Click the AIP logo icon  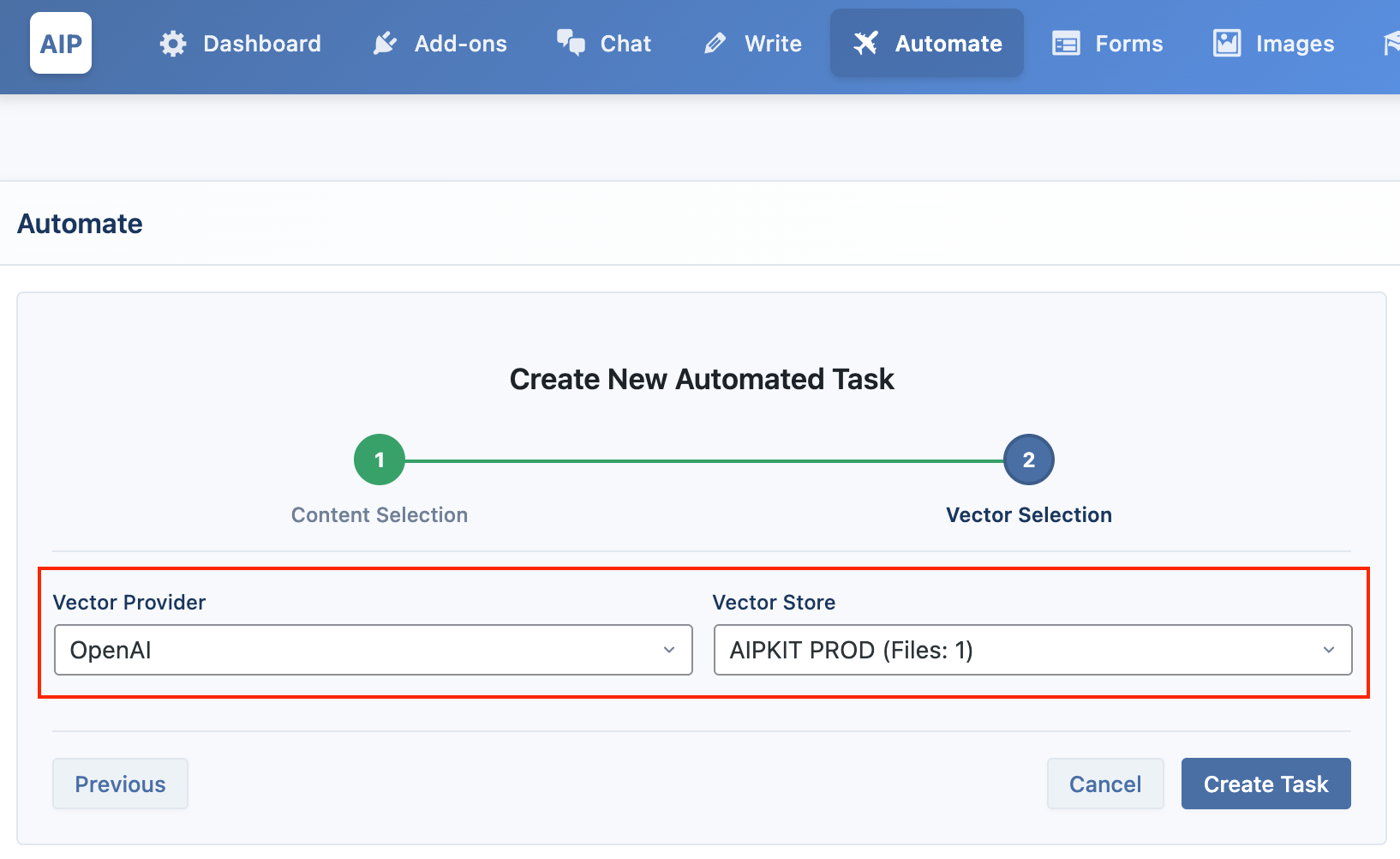[61, 43]
